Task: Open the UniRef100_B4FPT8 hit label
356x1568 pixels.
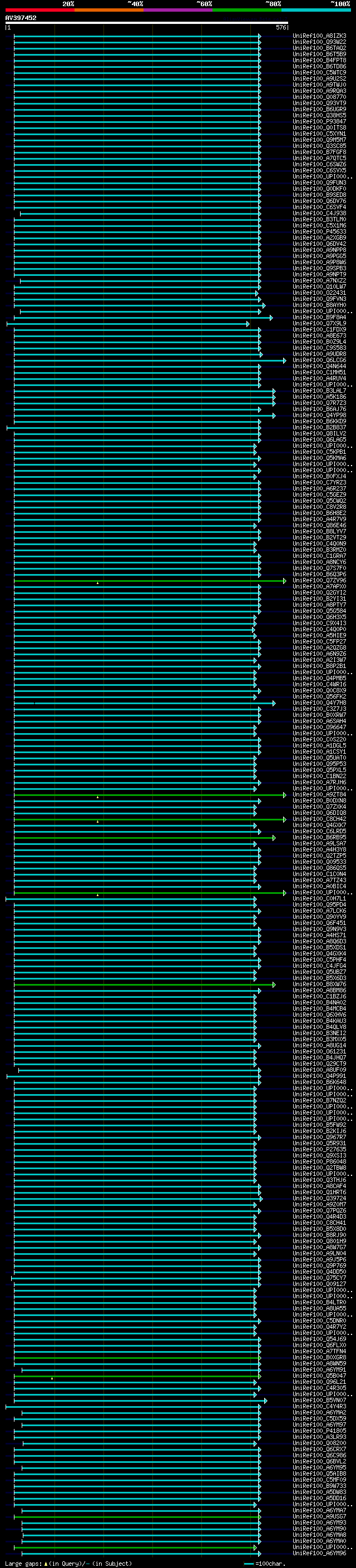Action: pos(319,60)
